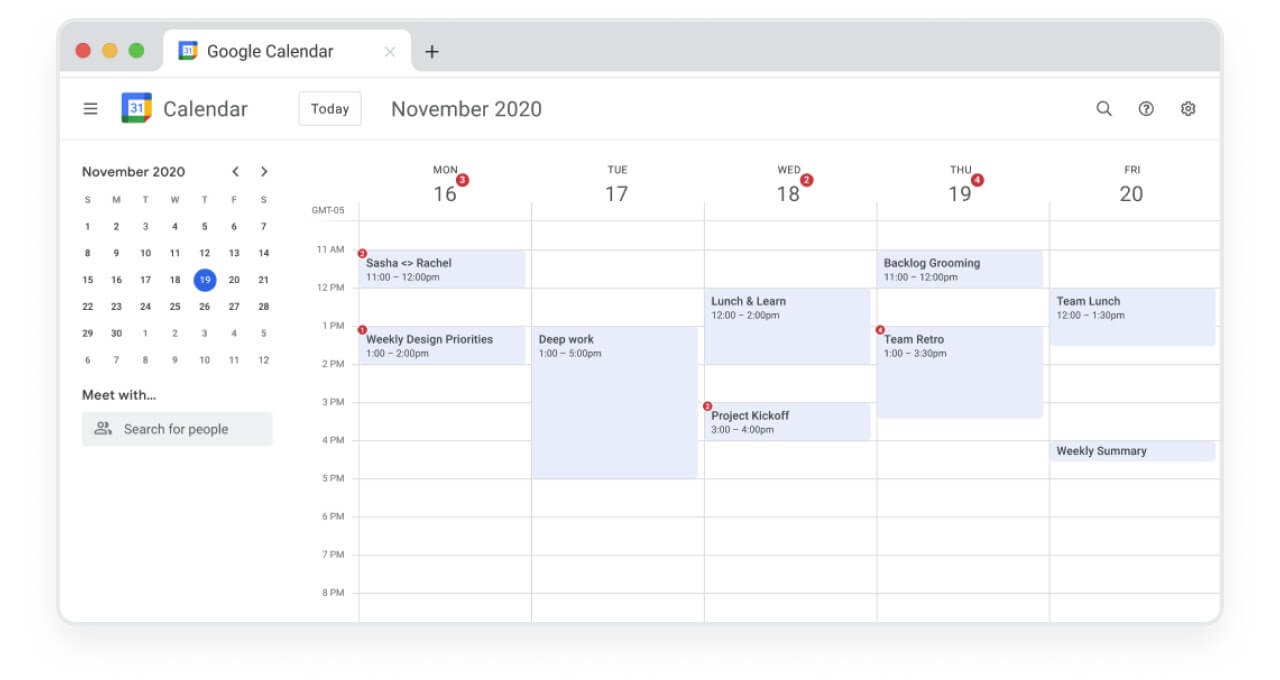Viewport: 1280px width, 680px height.
Task: Open the Team Retro event
Action: pos(960,372)
